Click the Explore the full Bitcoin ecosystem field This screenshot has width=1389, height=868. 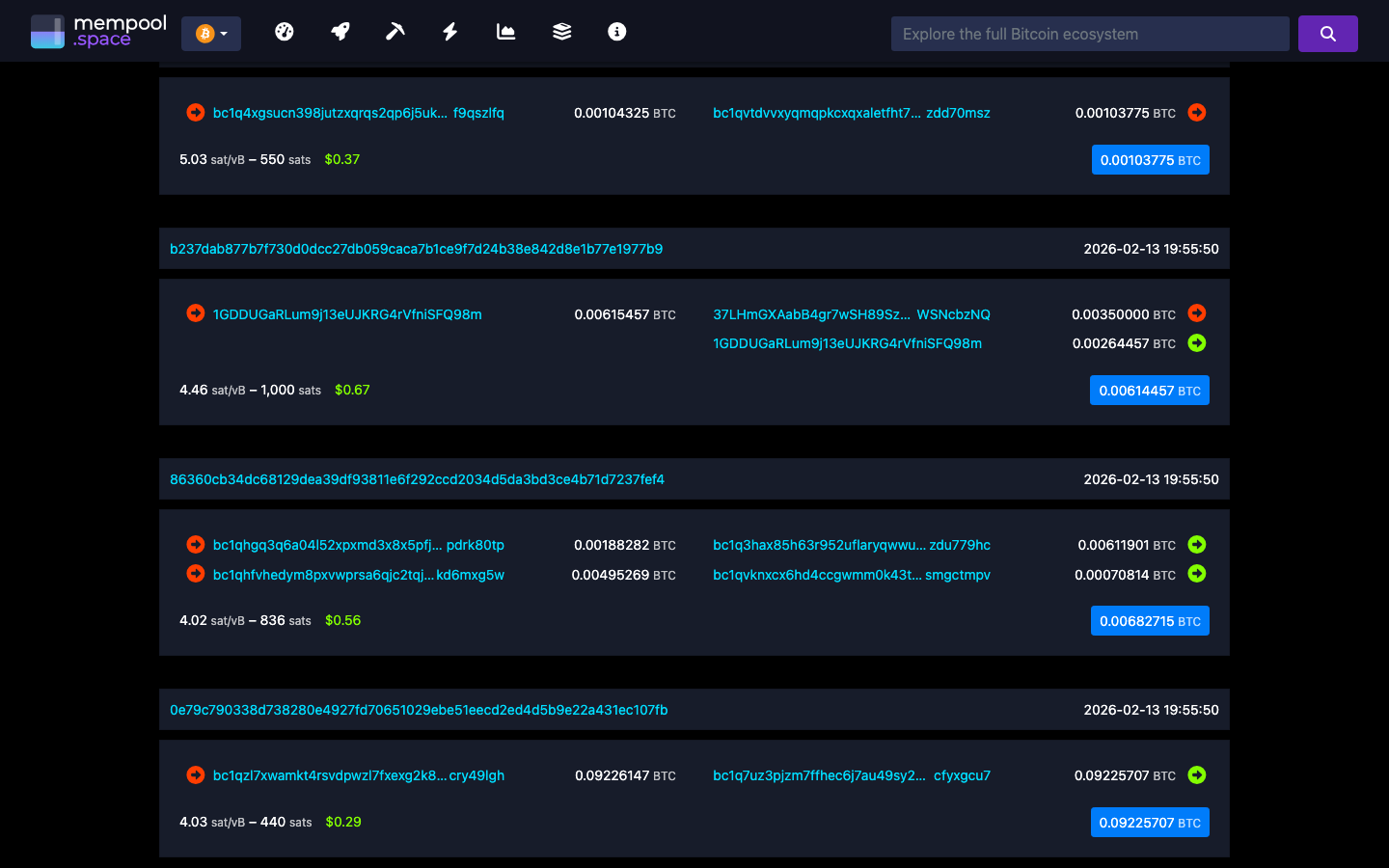1089,33
